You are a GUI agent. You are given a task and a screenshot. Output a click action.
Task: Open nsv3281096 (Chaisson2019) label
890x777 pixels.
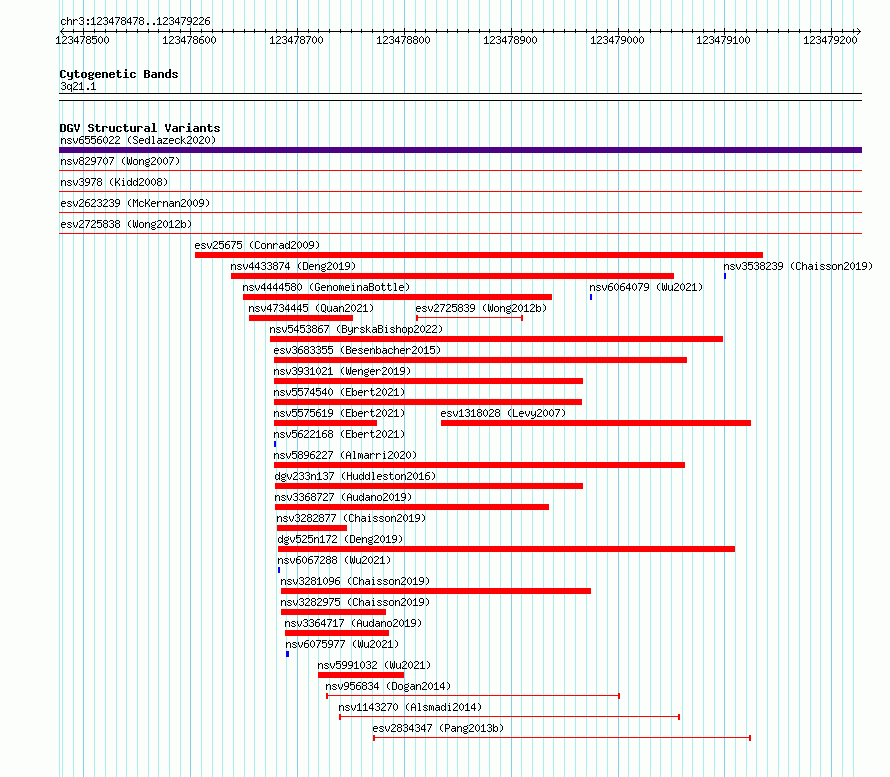pos(355,581)
